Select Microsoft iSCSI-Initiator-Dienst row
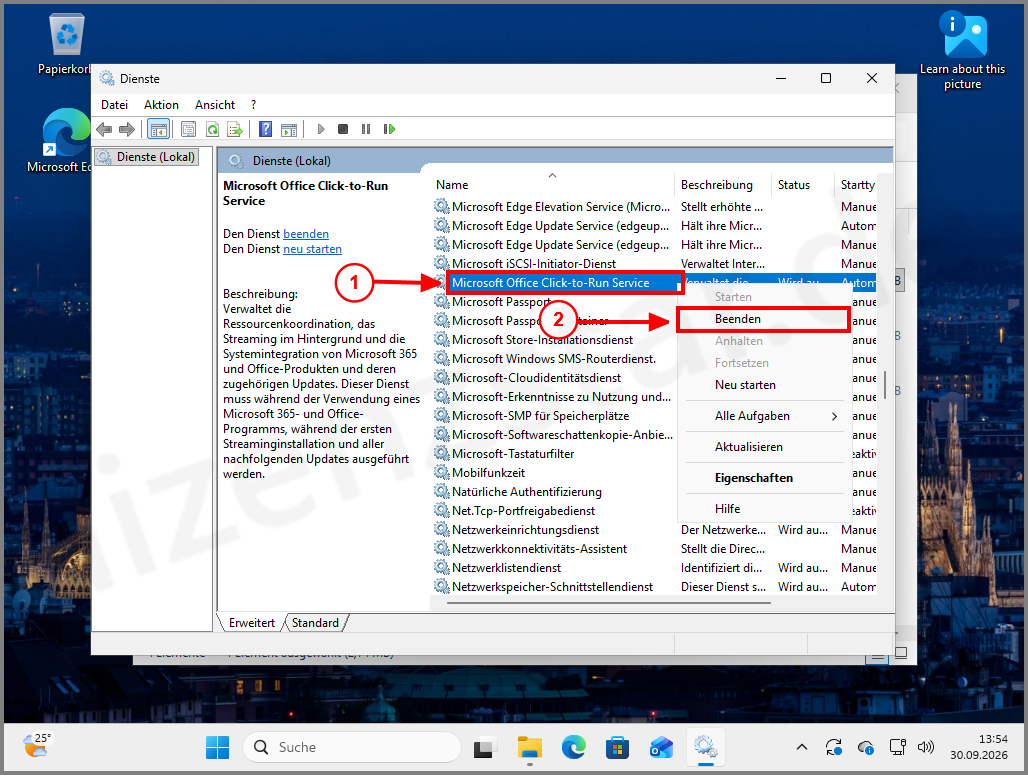This screenshot has height=776, width=1028. pyautogui.click(x=654, y=263)
